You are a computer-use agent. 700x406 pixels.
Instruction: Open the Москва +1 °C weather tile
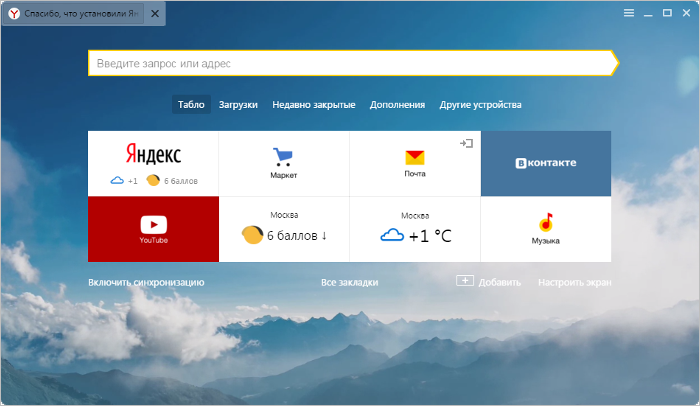[415, 229]
